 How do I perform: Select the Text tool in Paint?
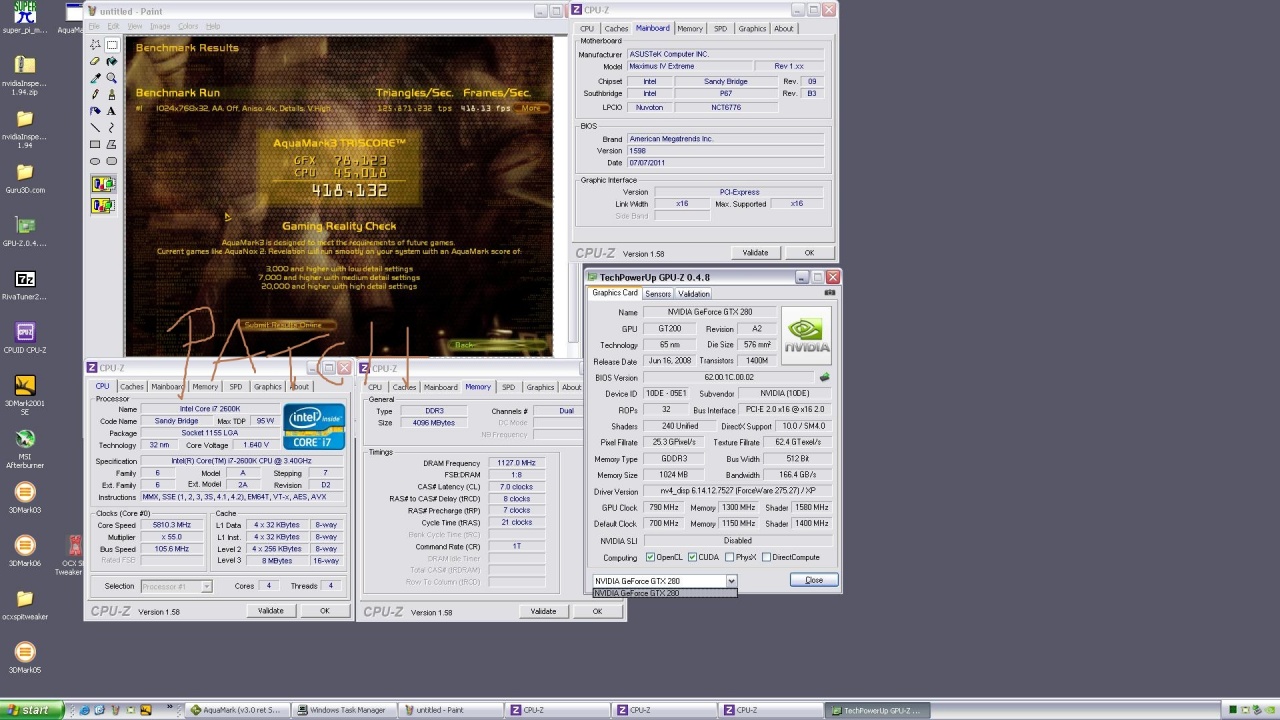pos(111,111)
